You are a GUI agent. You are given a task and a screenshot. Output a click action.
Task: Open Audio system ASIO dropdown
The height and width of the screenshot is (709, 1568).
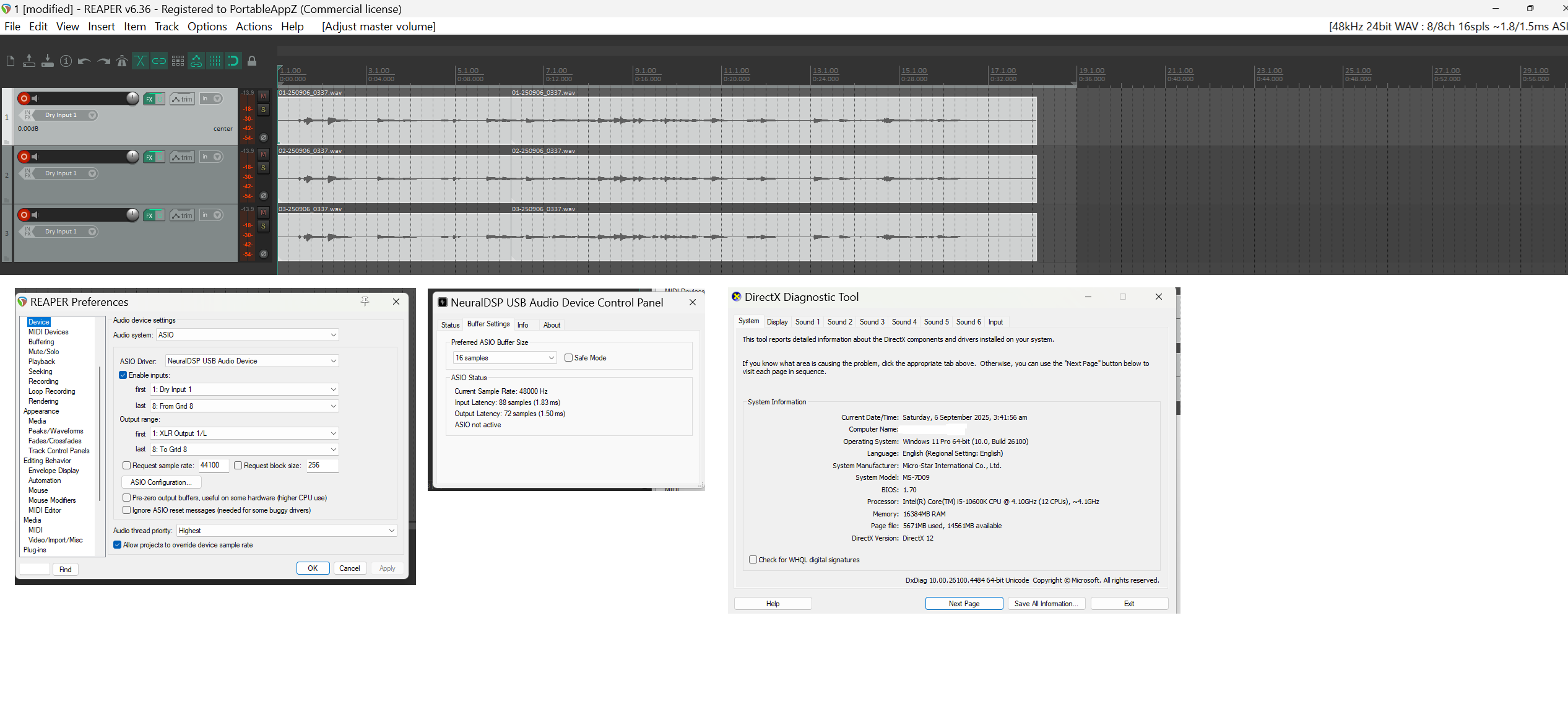(x=248, y=335)
